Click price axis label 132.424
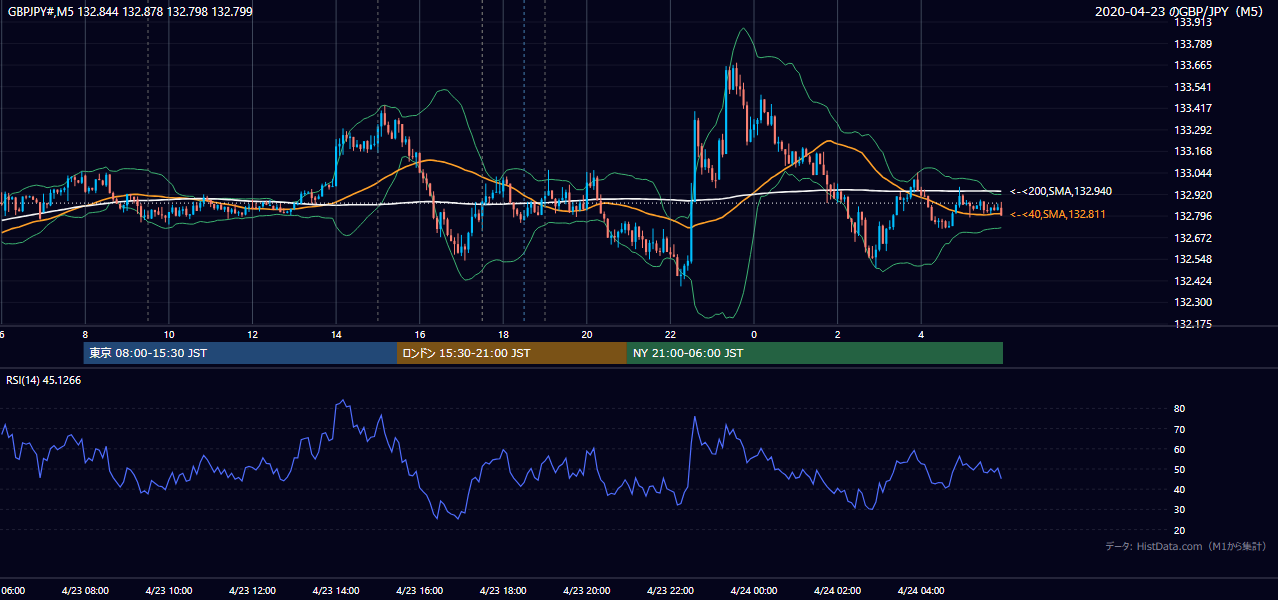Viewport: 1278px width, 600px height. click(x=1193, y=281)
